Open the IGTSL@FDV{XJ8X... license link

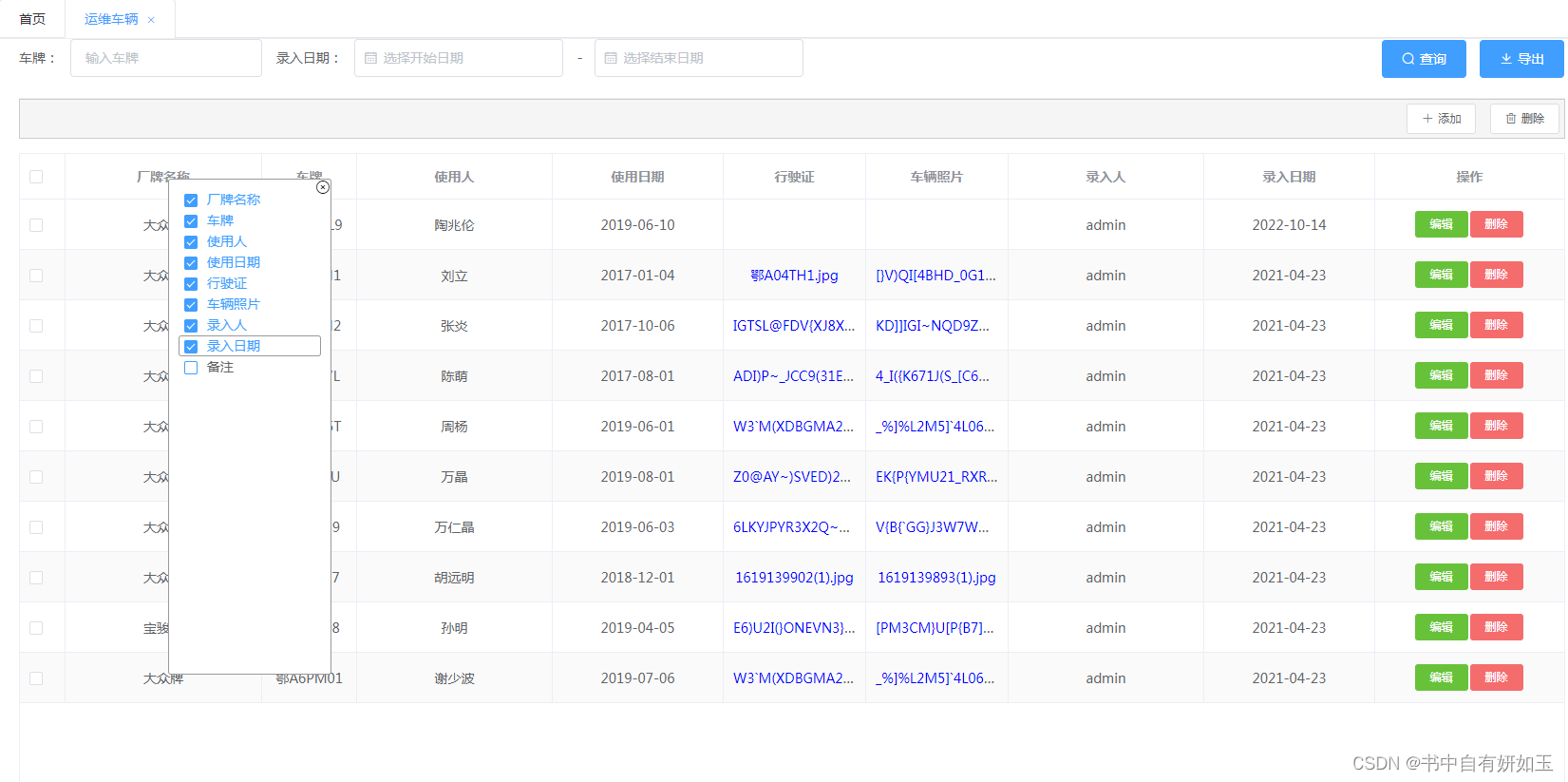click(794, 326)
